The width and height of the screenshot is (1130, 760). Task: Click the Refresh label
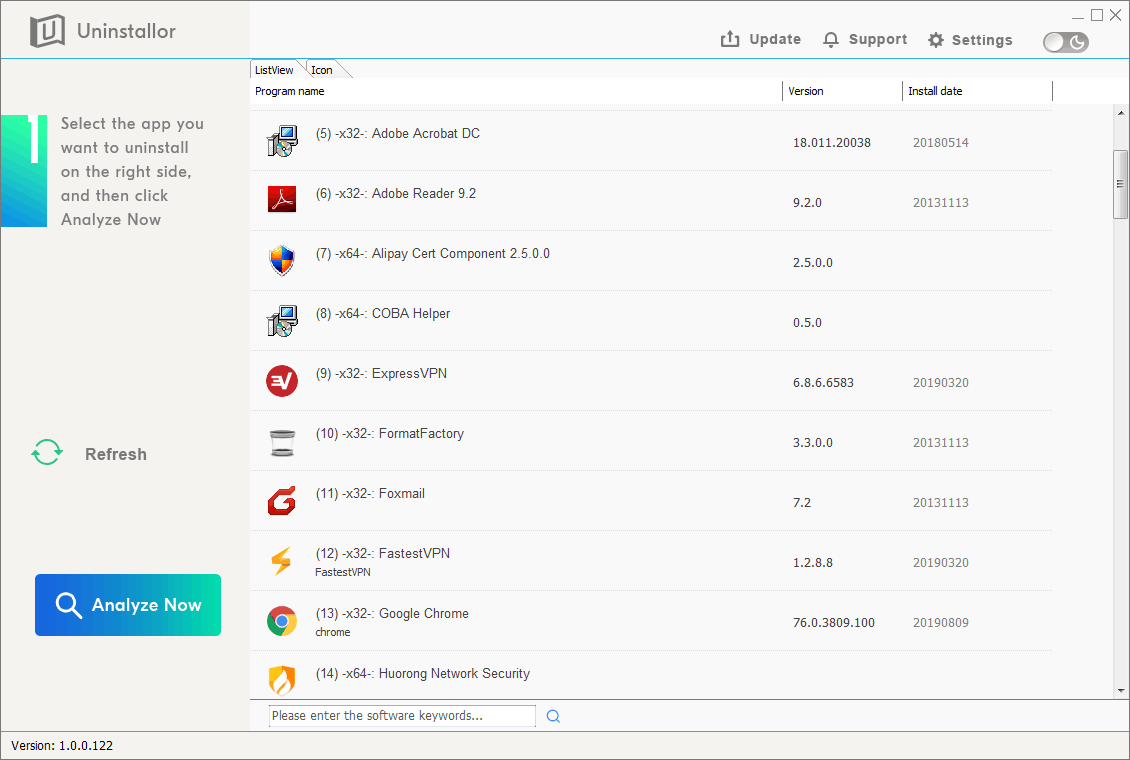point(116,454)
